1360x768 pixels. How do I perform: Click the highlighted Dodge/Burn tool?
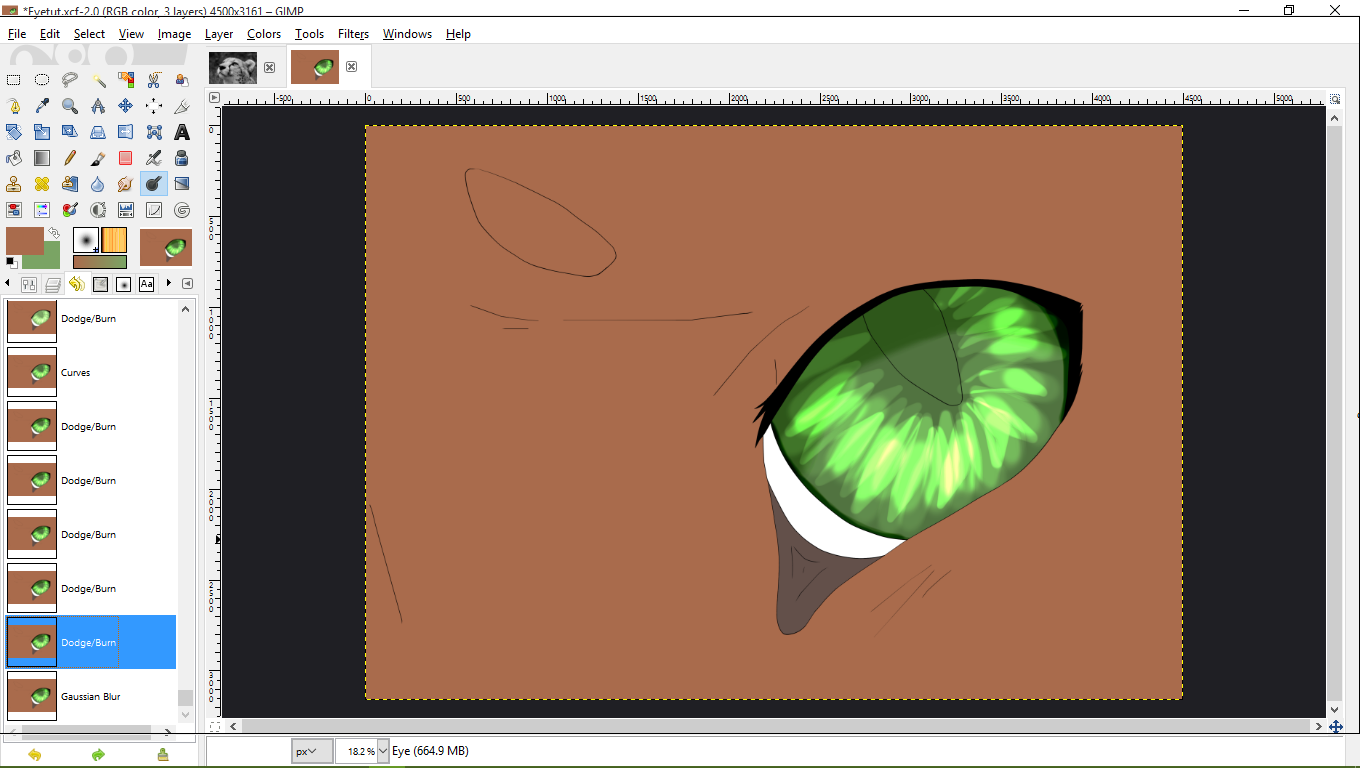coord(154,184)
